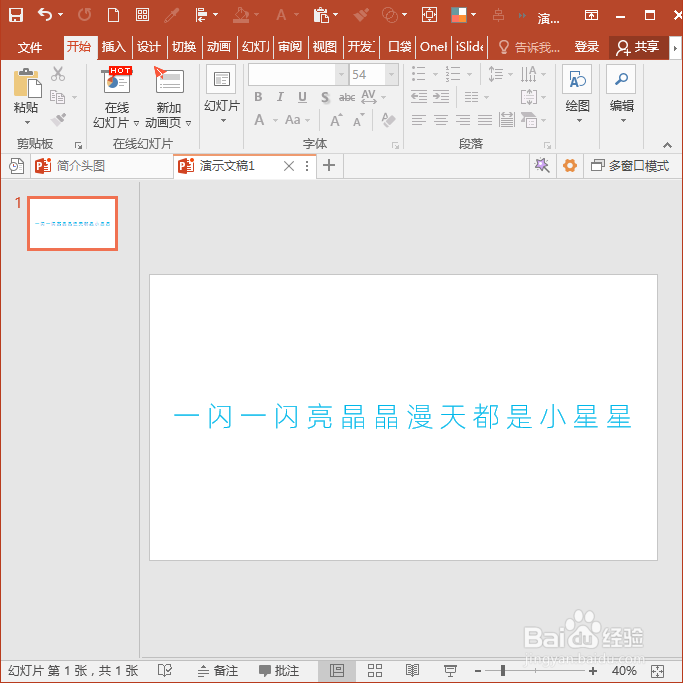Open font size dropdown arrow

coord(392,75)
